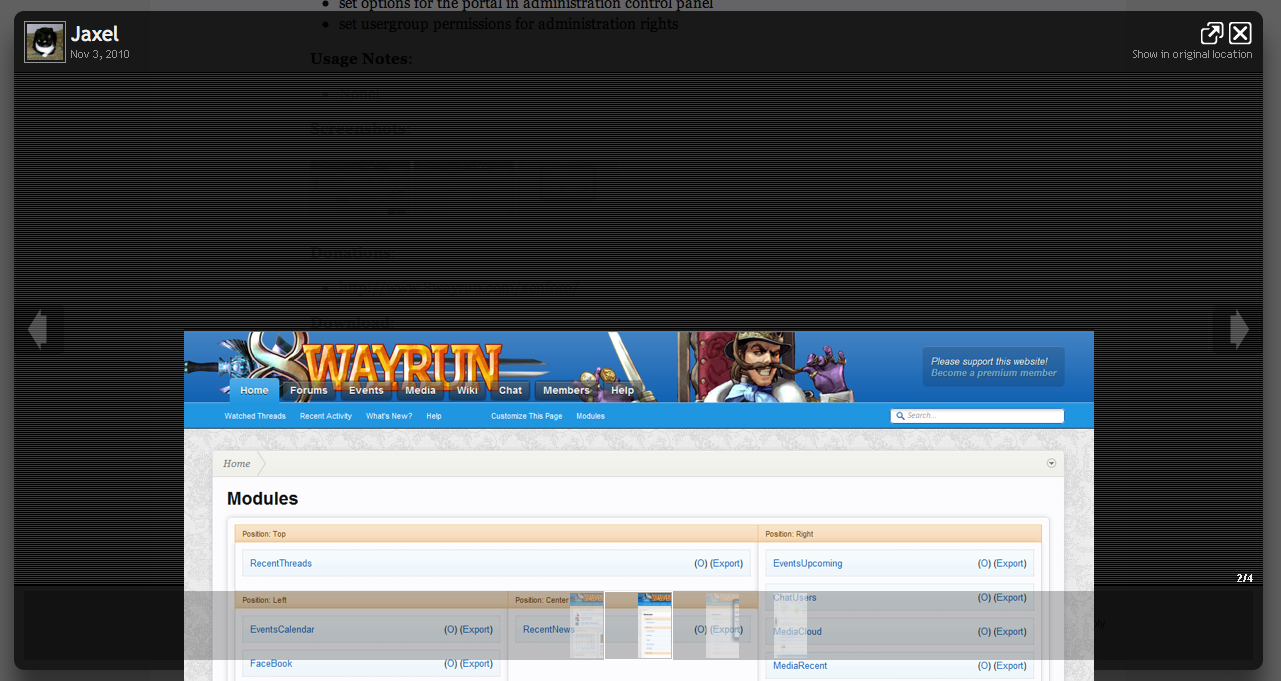Select the highlighted thumbnail in the filmstrip
The width and height of the screenshot is (1281, 681).
click(x=638, y=625)
